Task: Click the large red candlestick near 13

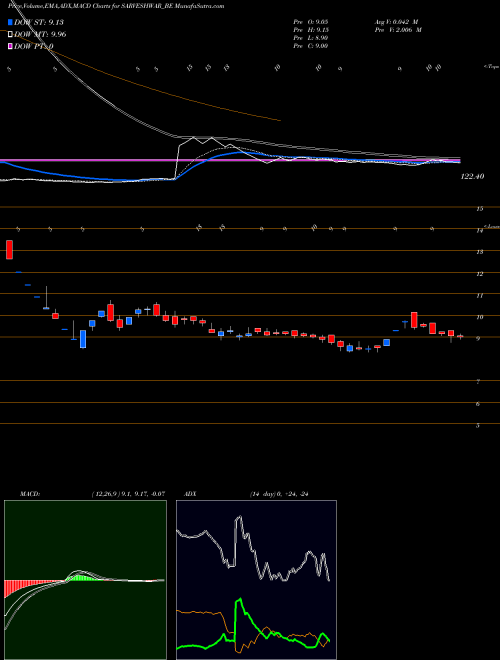Action: click(x=9, y=249)
